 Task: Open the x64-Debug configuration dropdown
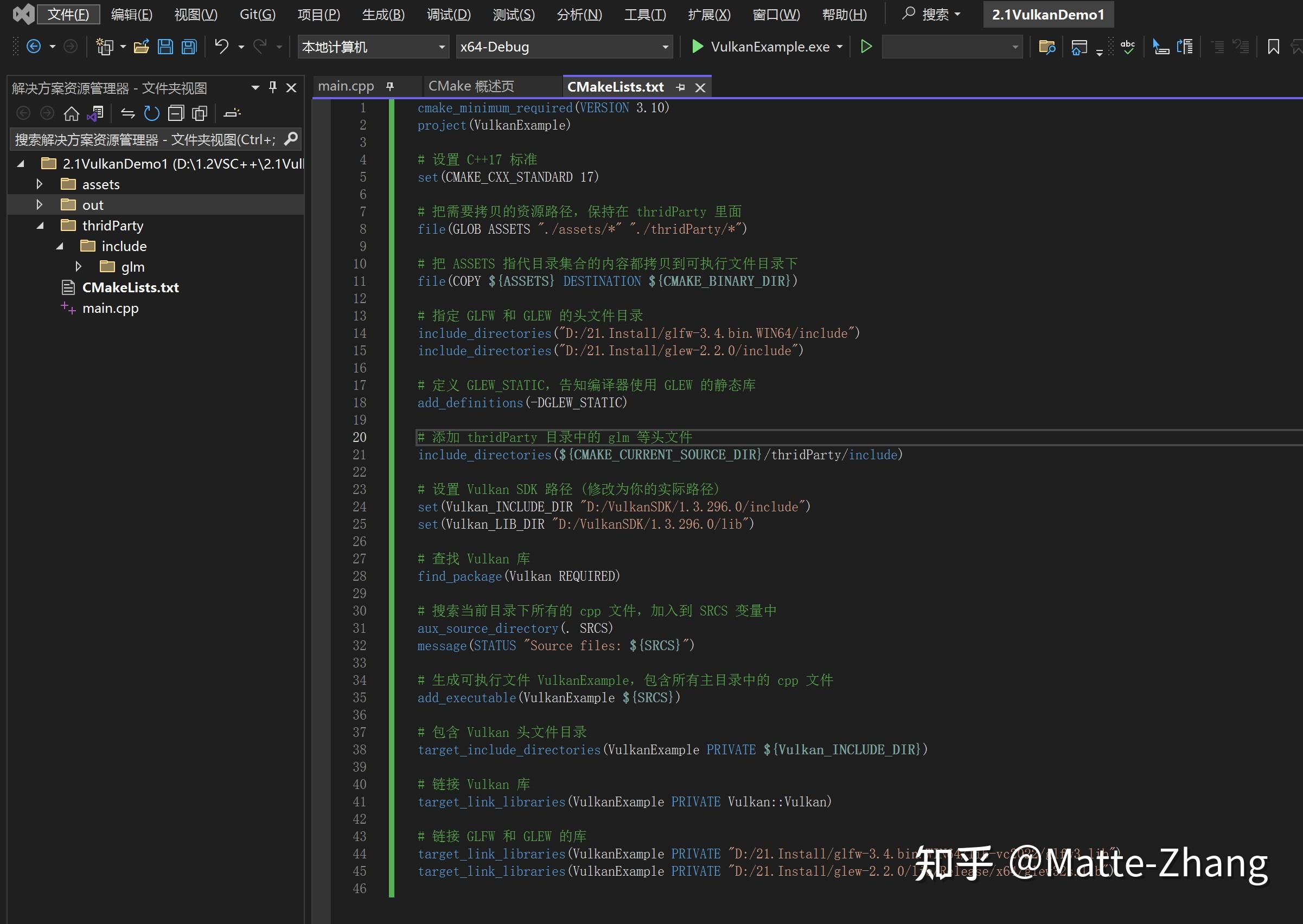(x=665, y=47)
